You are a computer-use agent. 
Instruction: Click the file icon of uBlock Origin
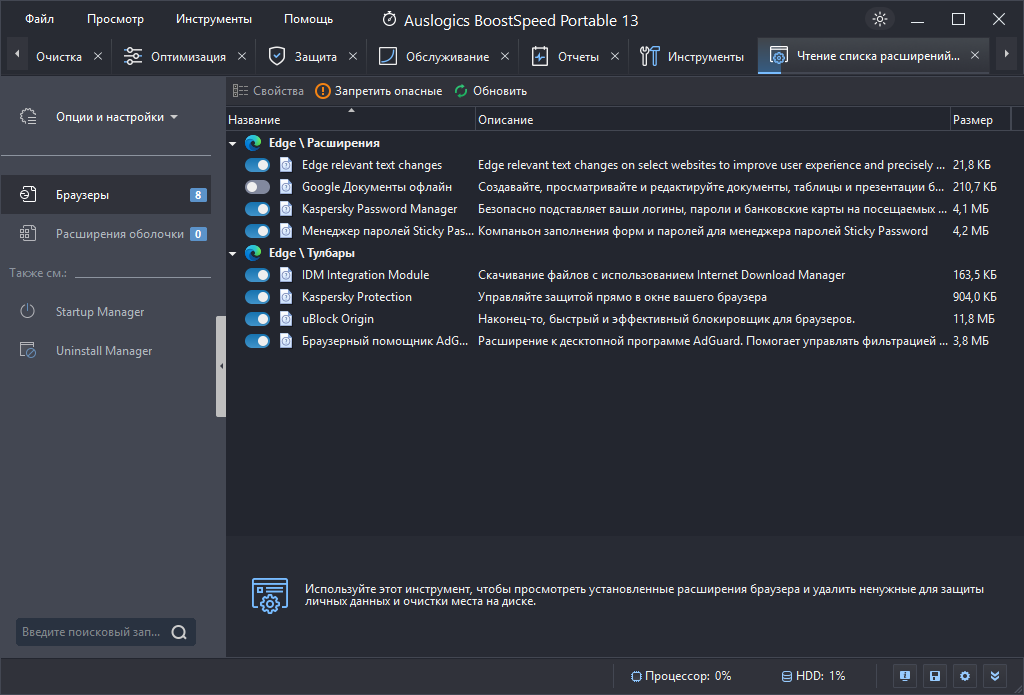pyautogui.click(x=286, y=319)
